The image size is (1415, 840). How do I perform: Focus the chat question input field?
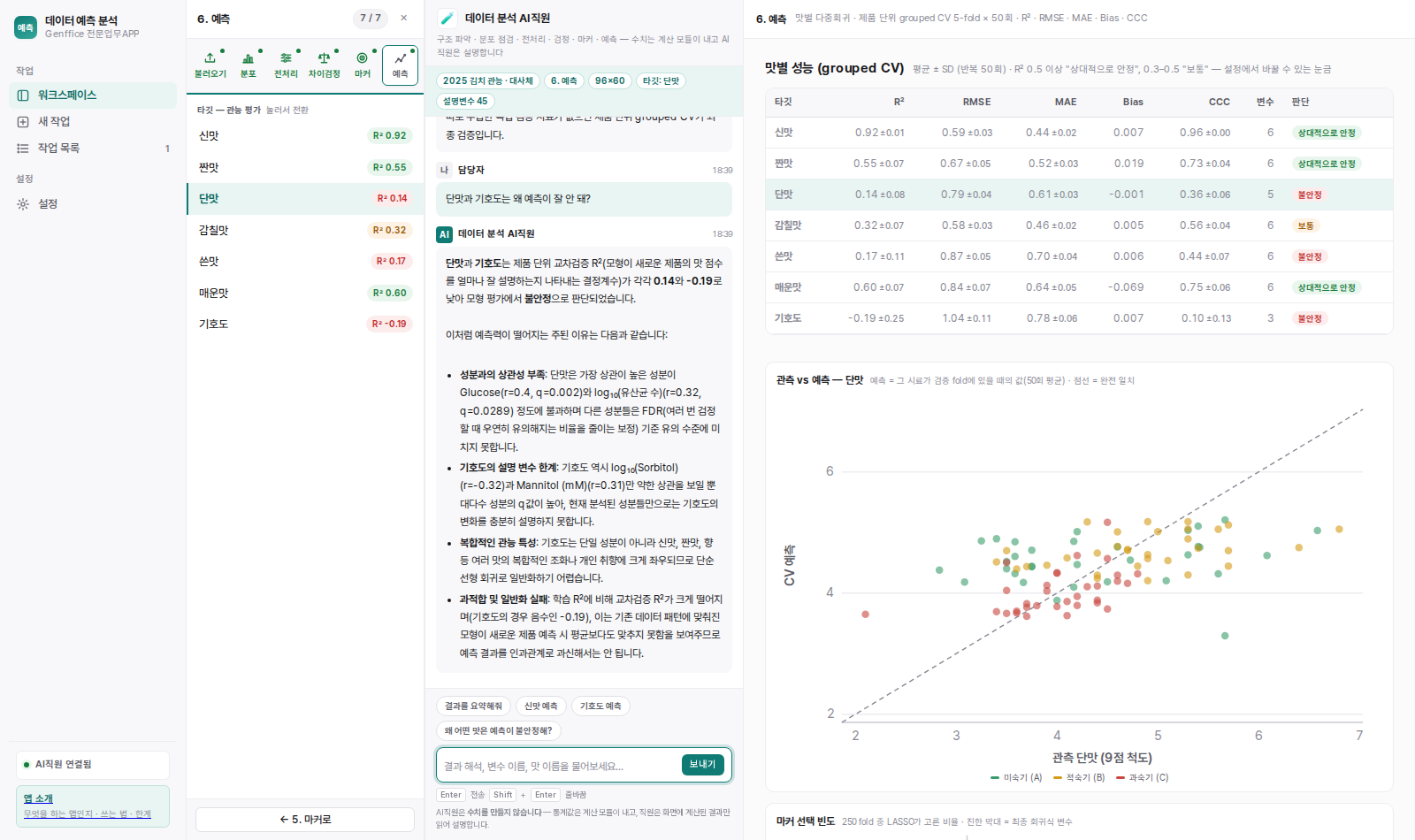tap(560, 766)
